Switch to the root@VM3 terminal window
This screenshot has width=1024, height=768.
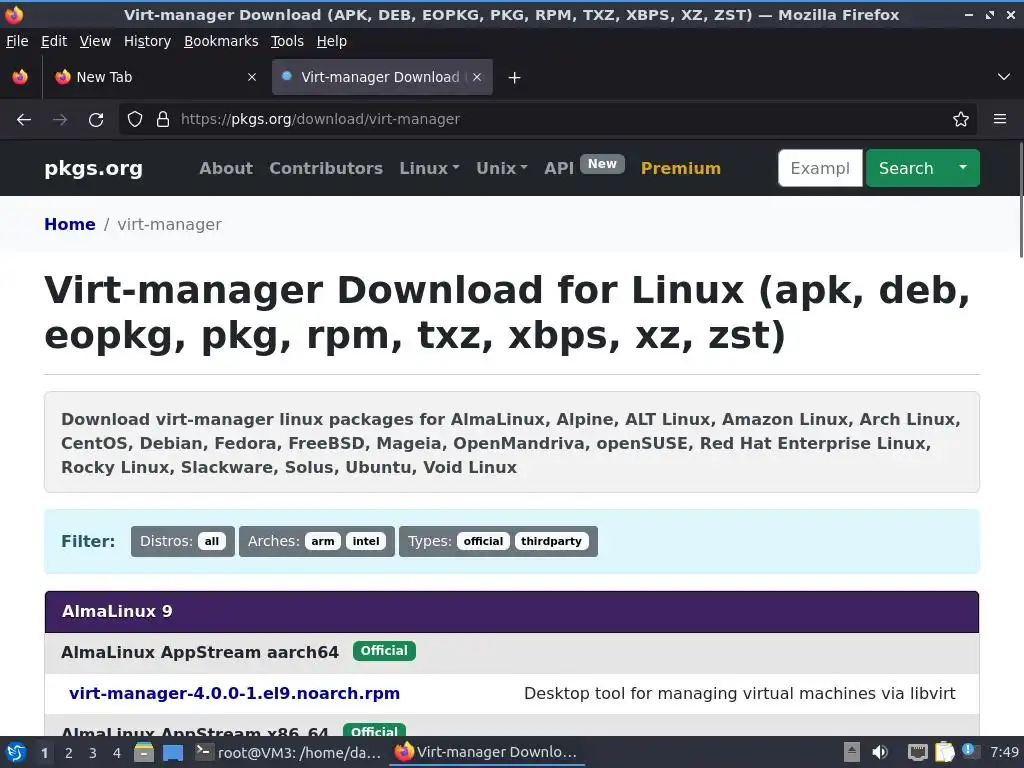click(289, 752)
